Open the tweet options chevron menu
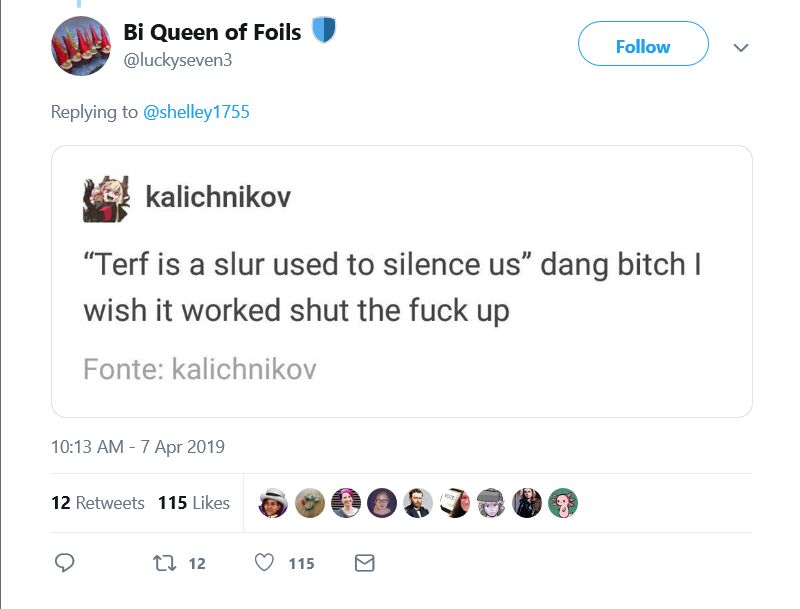 click(x=740, y=47)
